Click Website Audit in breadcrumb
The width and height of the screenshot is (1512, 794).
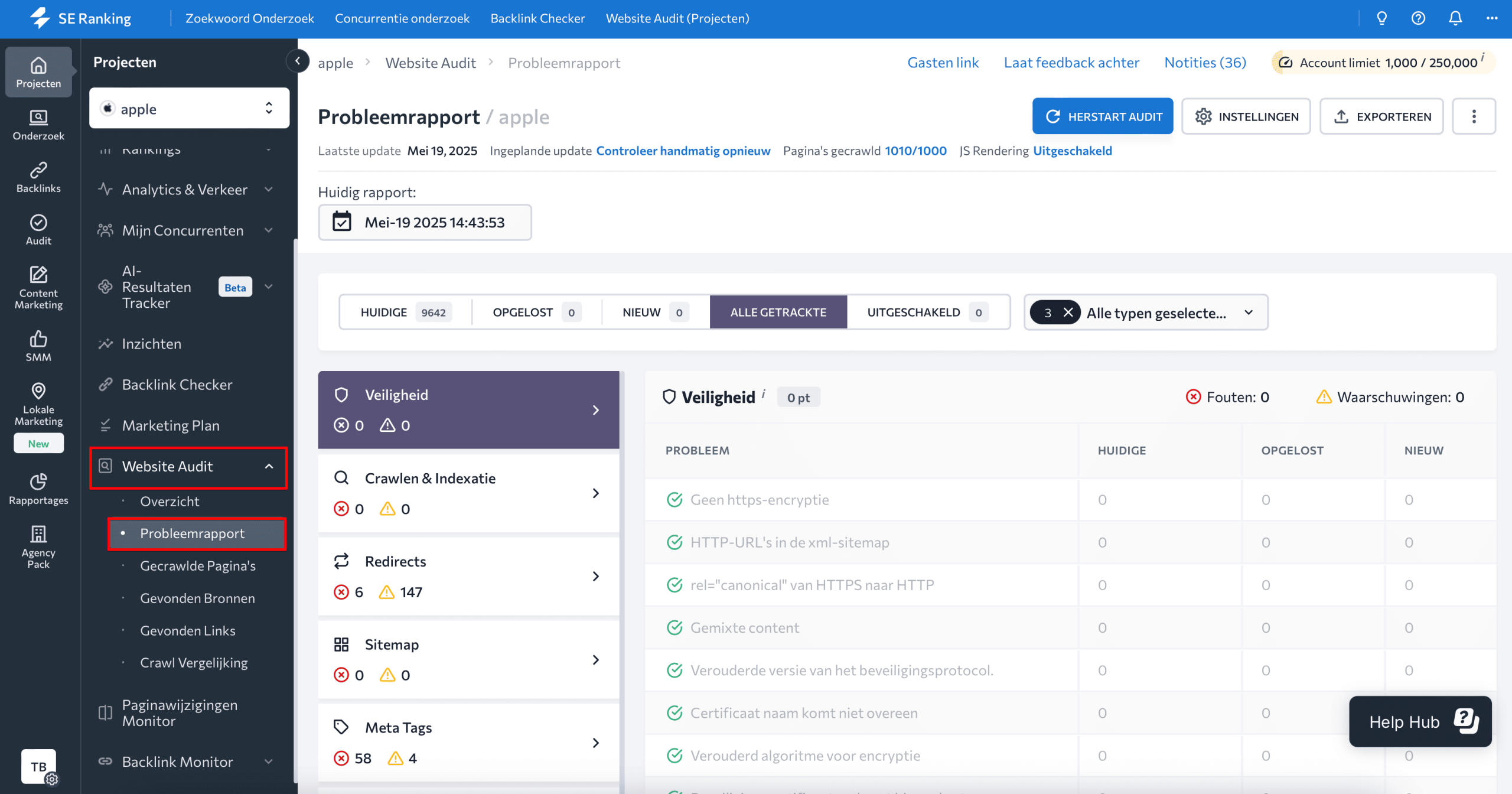coord(431,63)
